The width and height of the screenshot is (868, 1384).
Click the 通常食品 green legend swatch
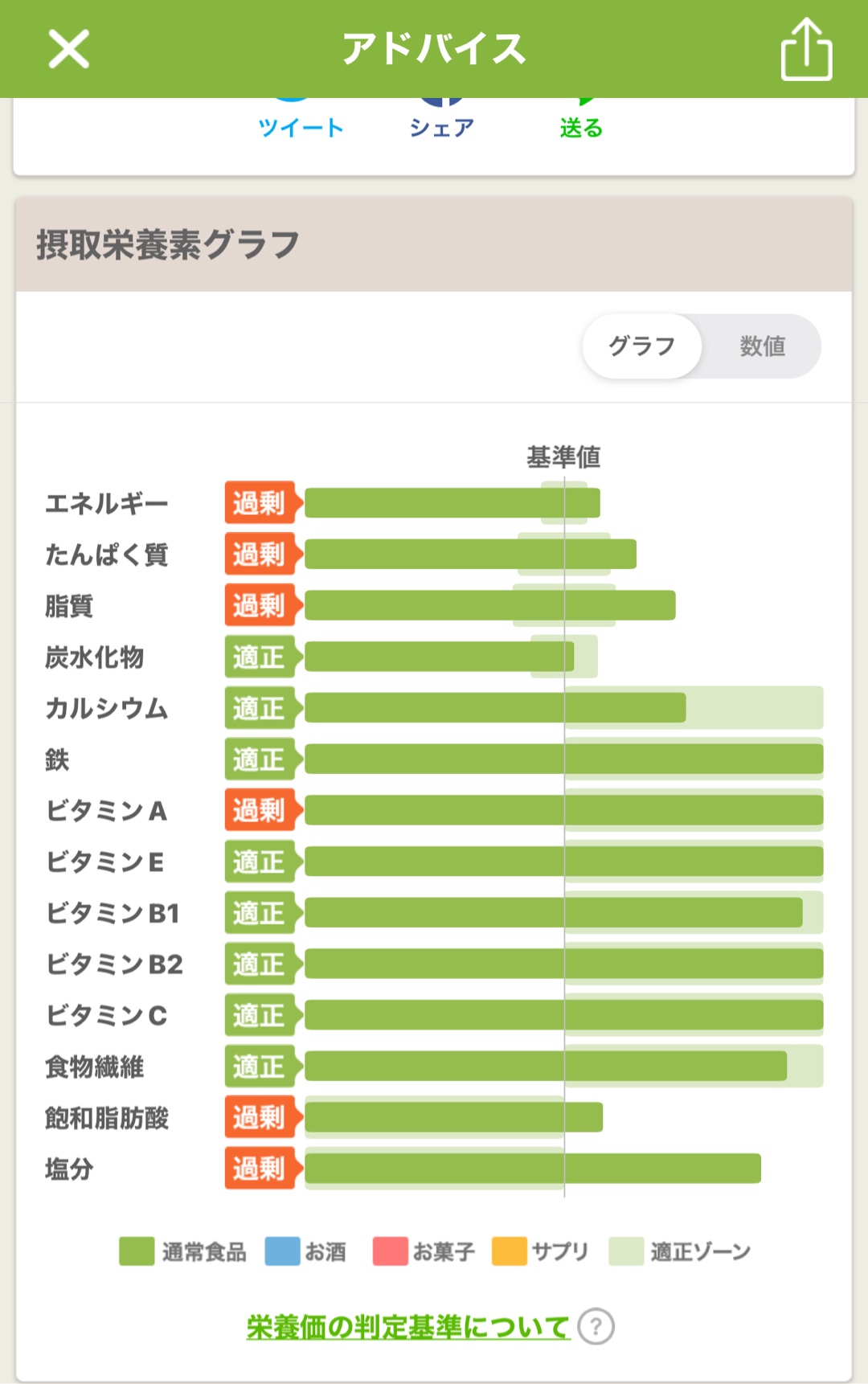click(137, 1251)
